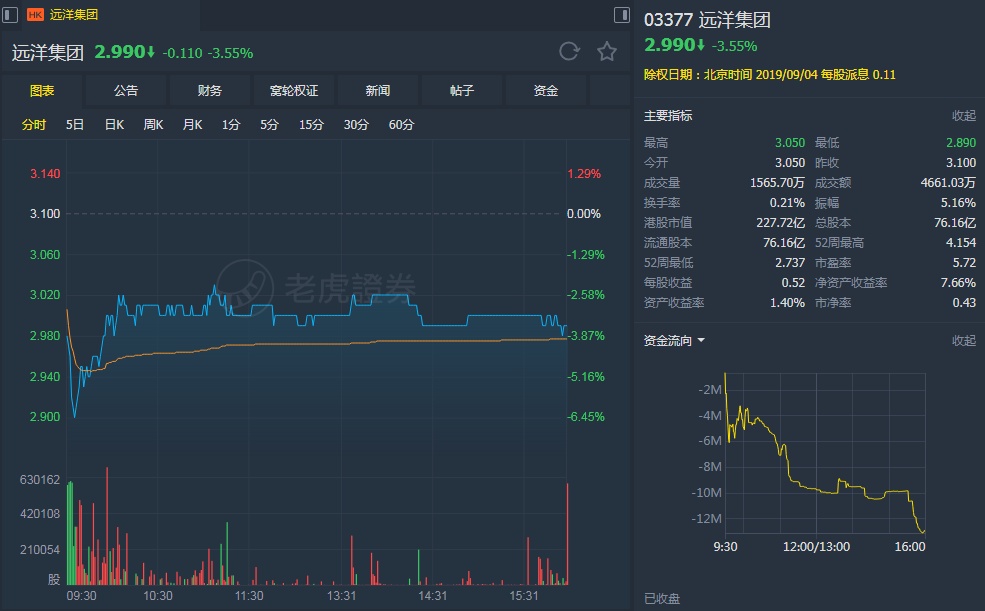The height and width of the screenshot is (611, 985).
Task: Switch to the 财务 tab
Action: point(210,90)
